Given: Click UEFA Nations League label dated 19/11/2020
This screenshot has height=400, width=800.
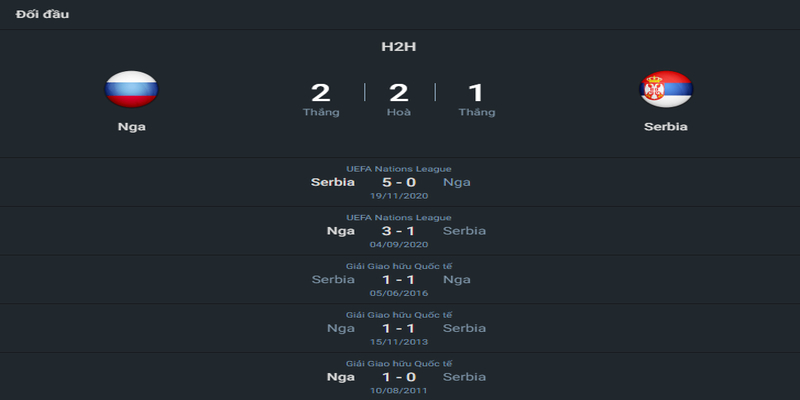Looking at the screenshot, I should 399,169.
